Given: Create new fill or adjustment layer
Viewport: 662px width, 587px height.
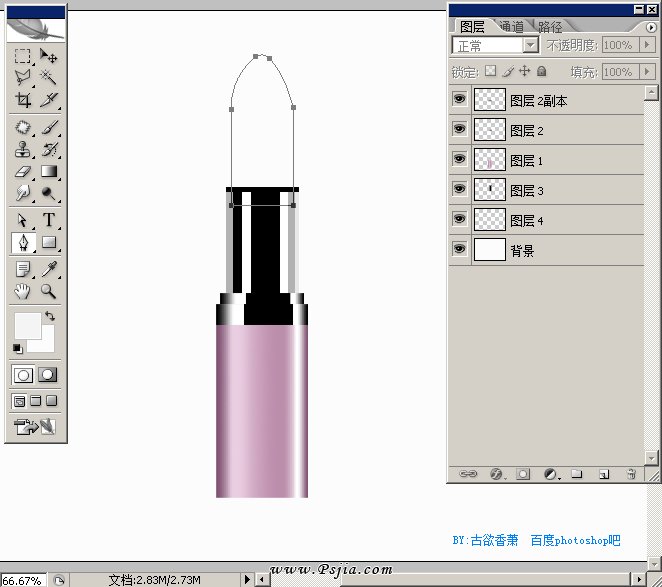Looking at the screenshot, I should pos(550,474).
